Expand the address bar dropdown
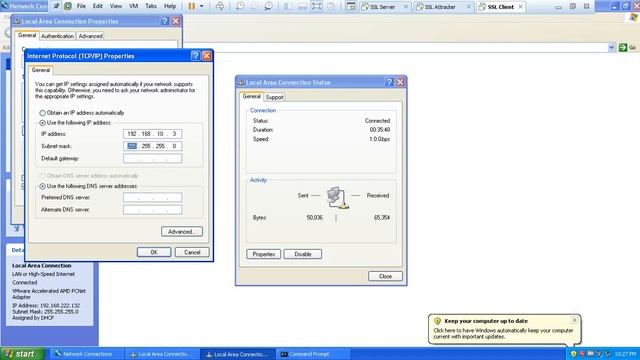Viewport: 640px width, 360px height. [x=611, y=47]
